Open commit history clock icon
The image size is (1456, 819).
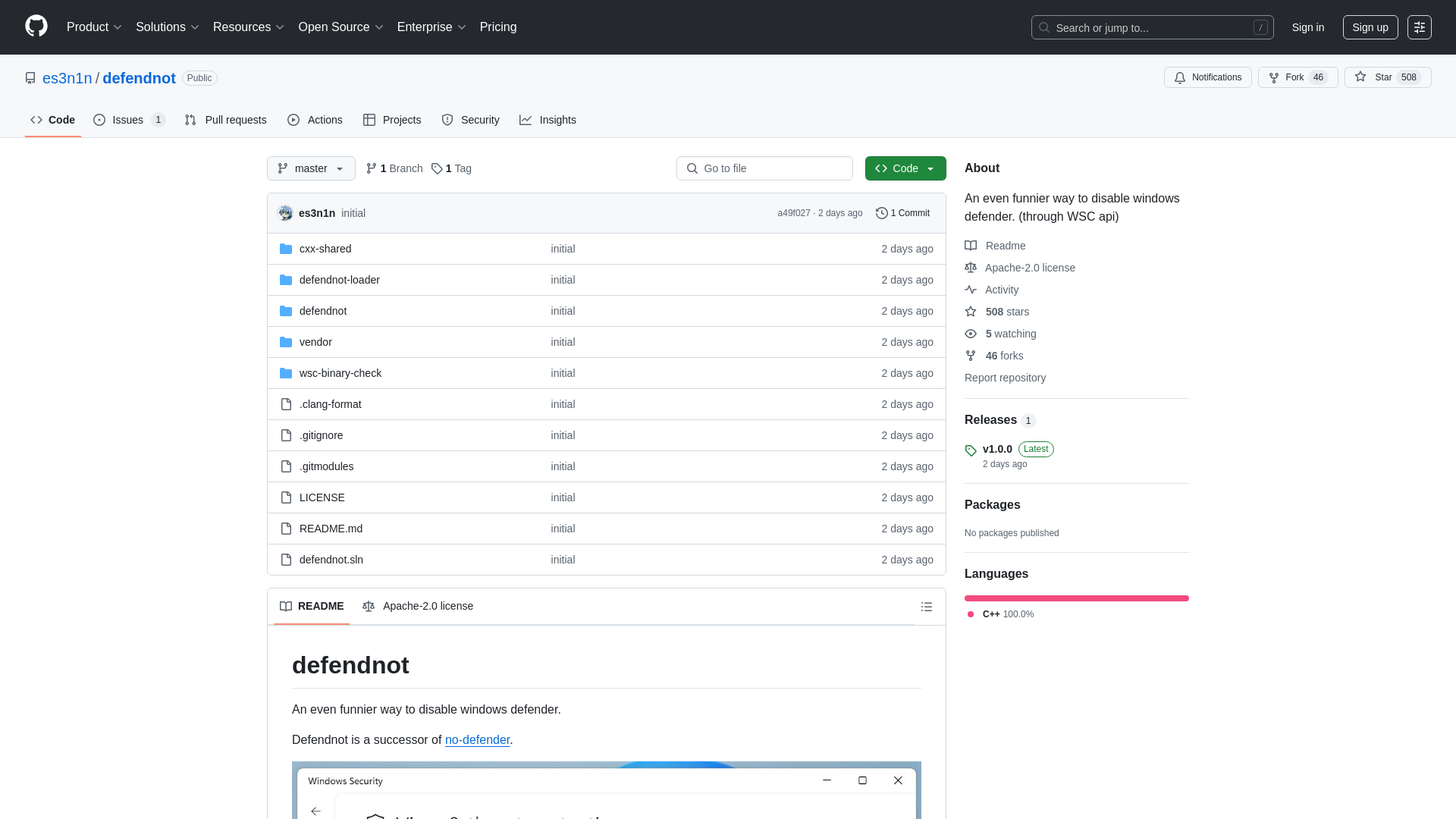881,213
